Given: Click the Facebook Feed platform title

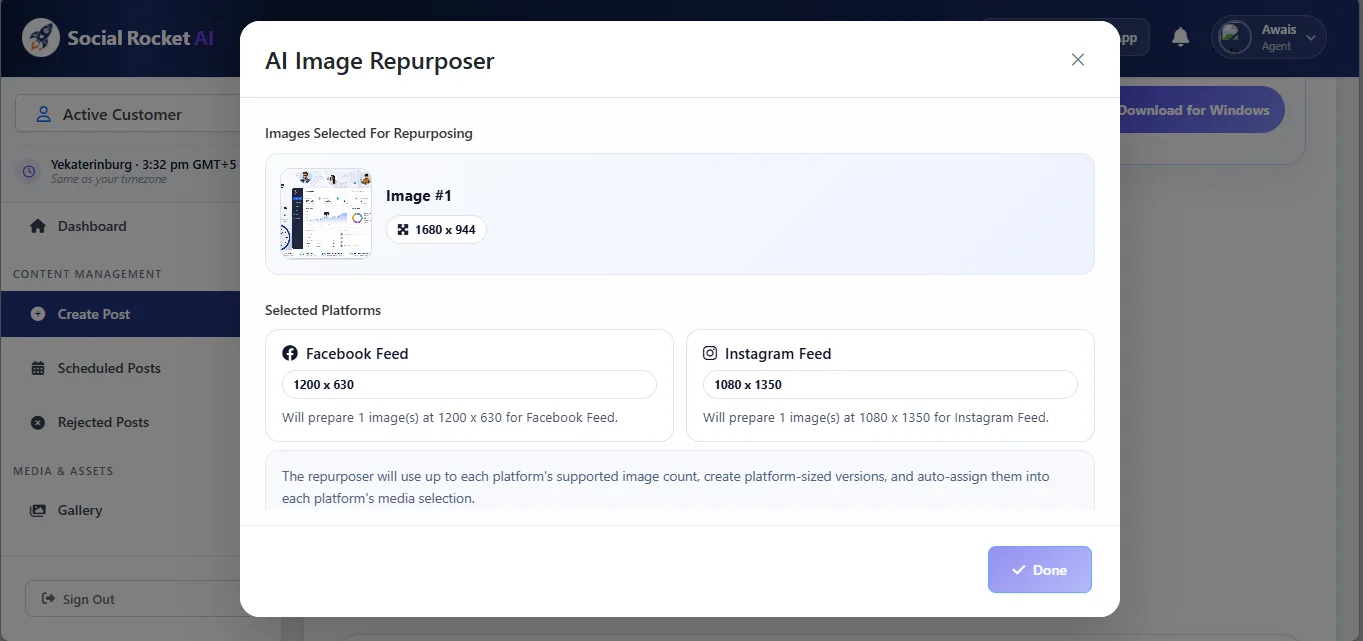Looking at the screenshot, I should 357,354.
